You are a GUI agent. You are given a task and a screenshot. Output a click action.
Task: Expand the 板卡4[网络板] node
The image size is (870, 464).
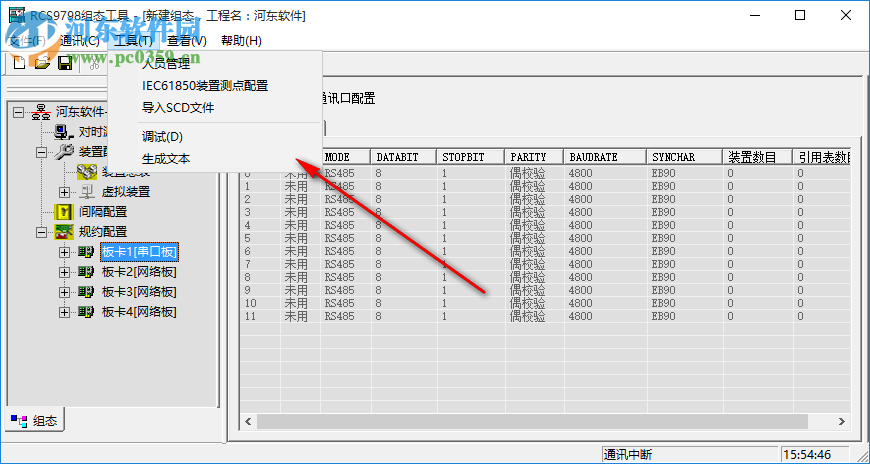pyautogui.click(x=64, y=312)
